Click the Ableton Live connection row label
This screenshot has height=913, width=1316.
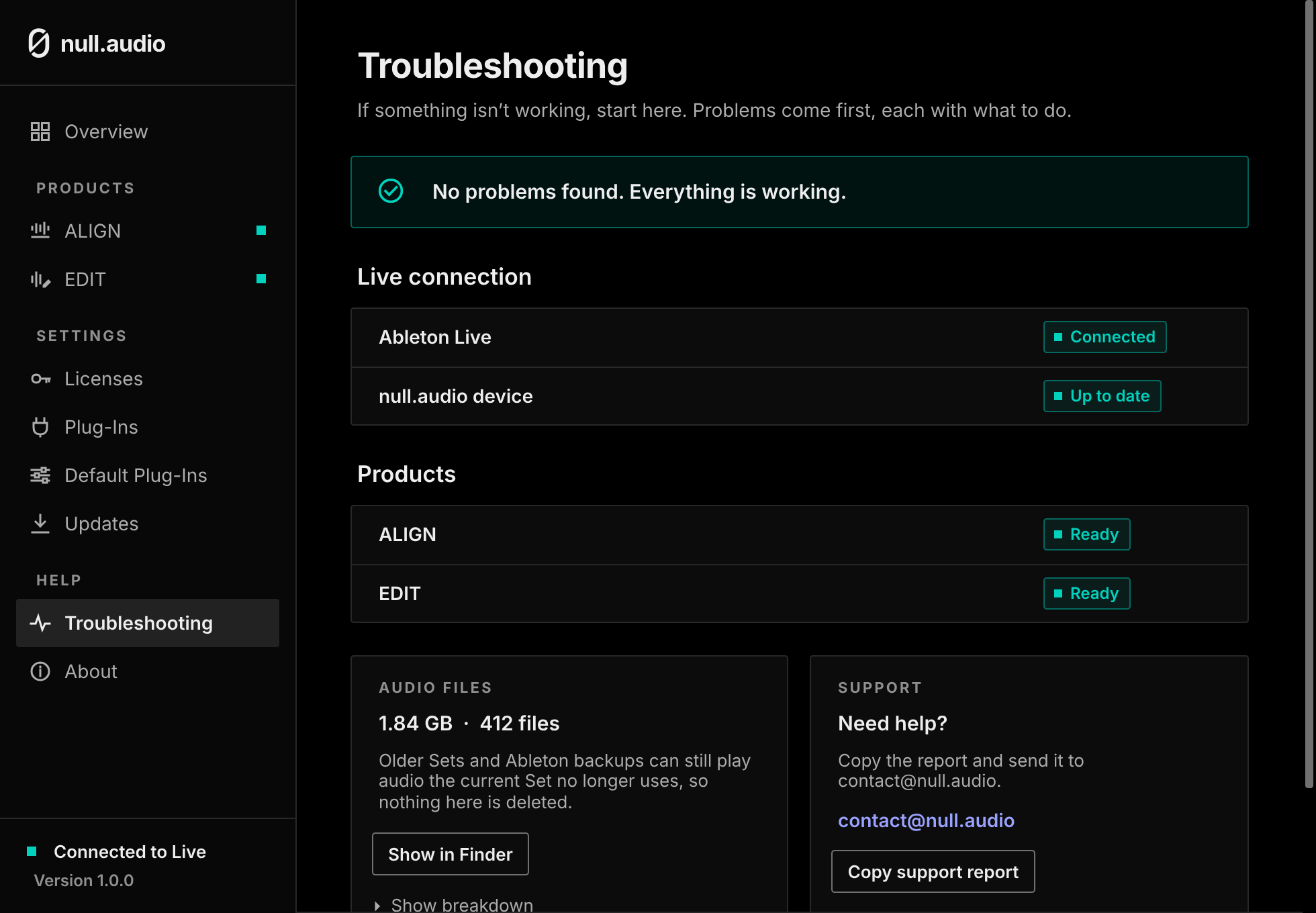pyautogui.click(x=435, y=337)
